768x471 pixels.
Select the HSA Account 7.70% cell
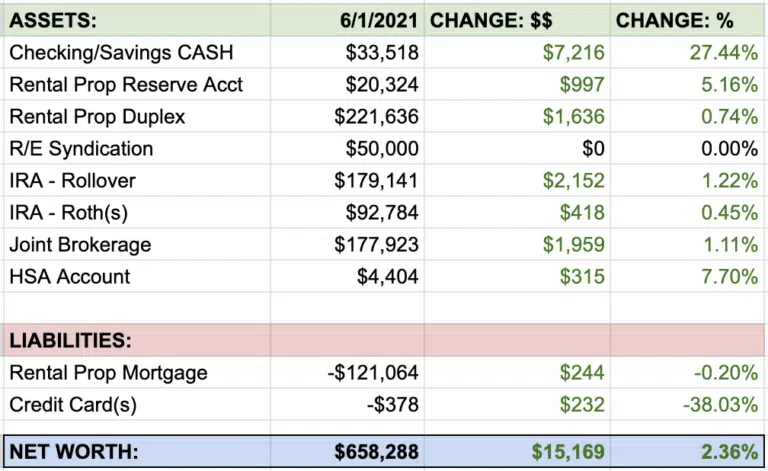[x=729, y=277]
